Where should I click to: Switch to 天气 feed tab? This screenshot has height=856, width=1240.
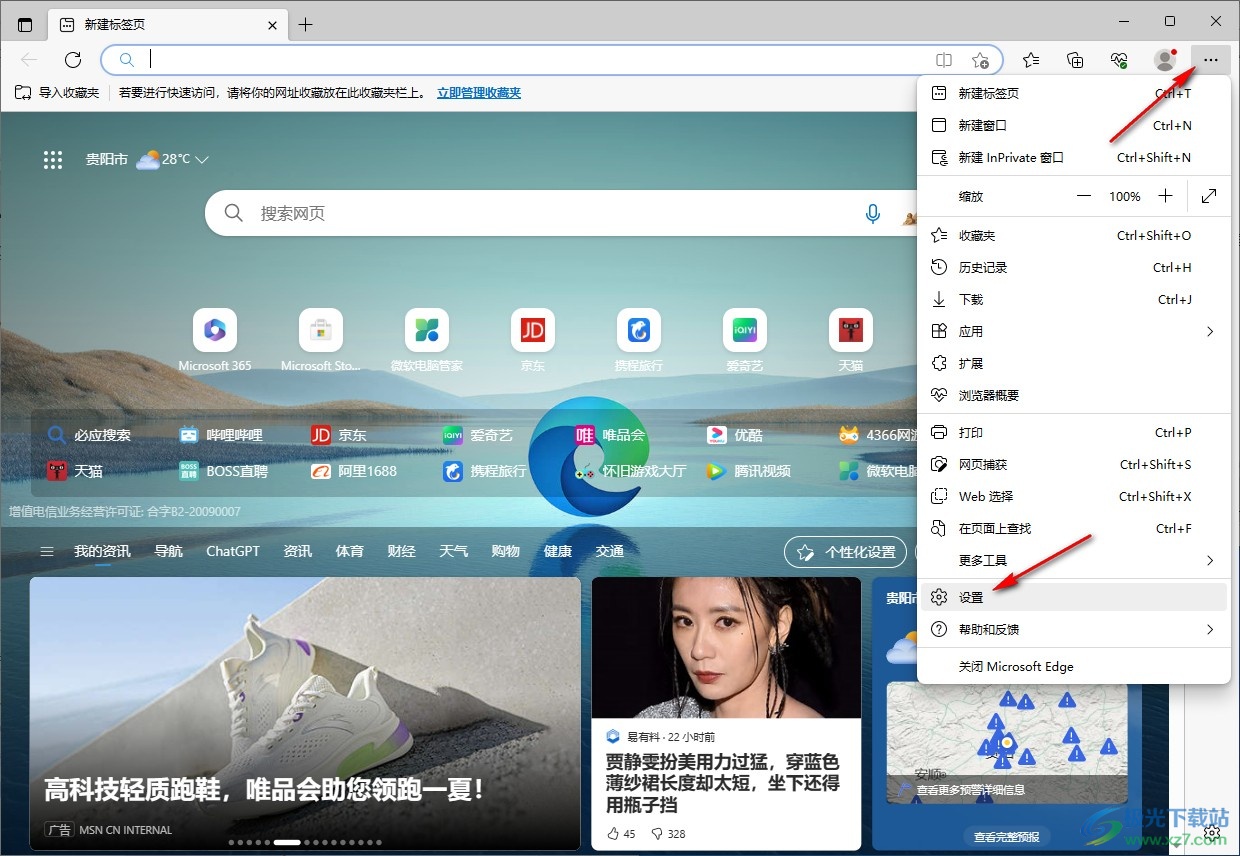[x=453, y=551]
